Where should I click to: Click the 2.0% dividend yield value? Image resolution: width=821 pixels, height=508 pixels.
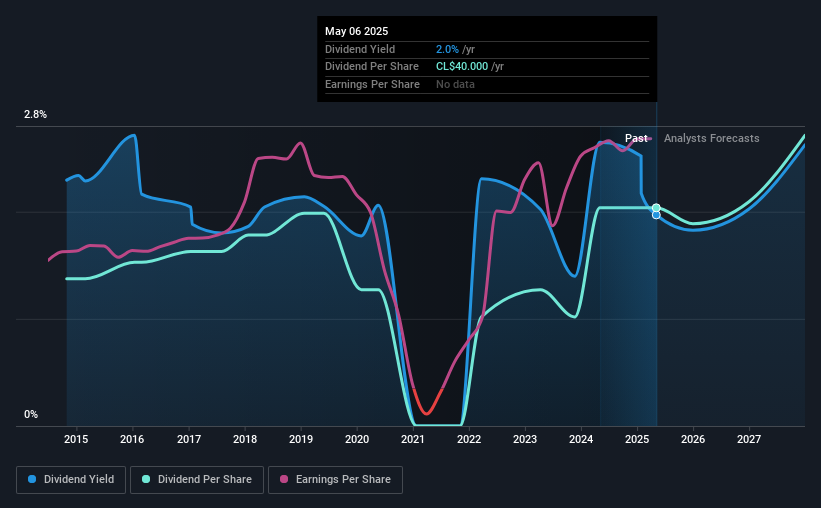click(447, 49)
